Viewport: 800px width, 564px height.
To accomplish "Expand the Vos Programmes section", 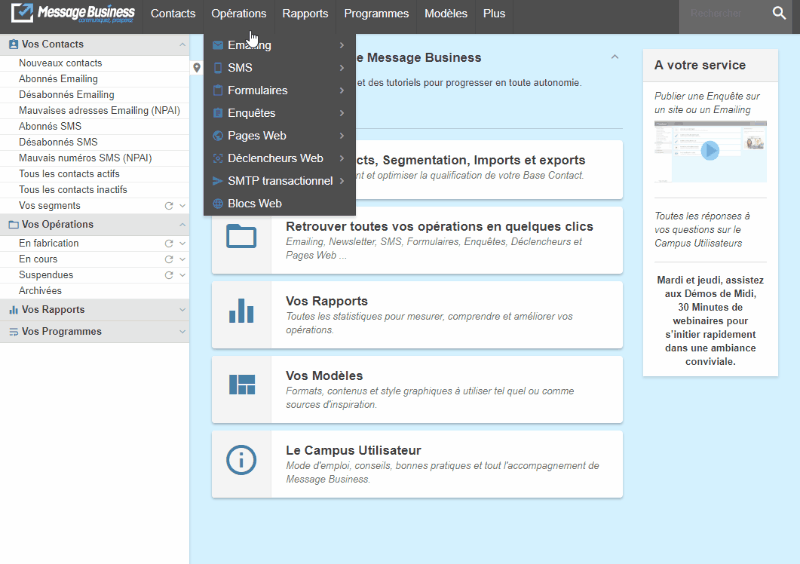I will (x=182, y=332).
